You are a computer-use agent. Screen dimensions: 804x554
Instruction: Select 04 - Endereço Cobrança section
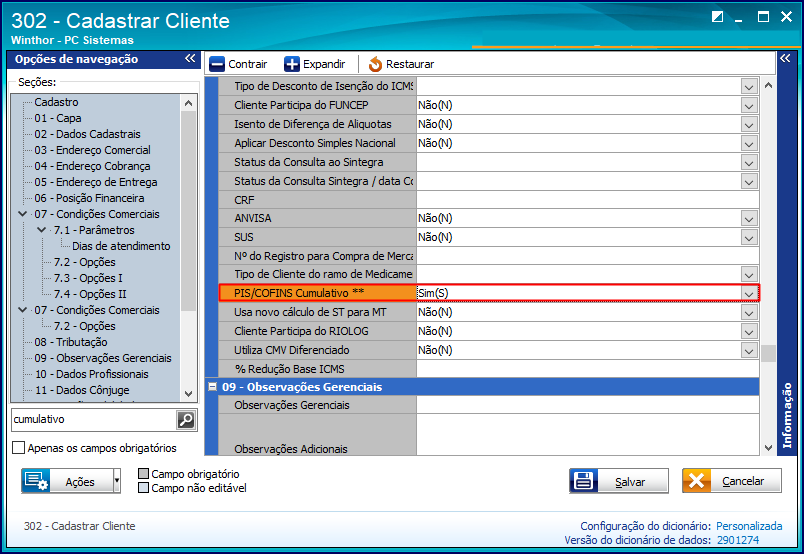click(92, 166)
